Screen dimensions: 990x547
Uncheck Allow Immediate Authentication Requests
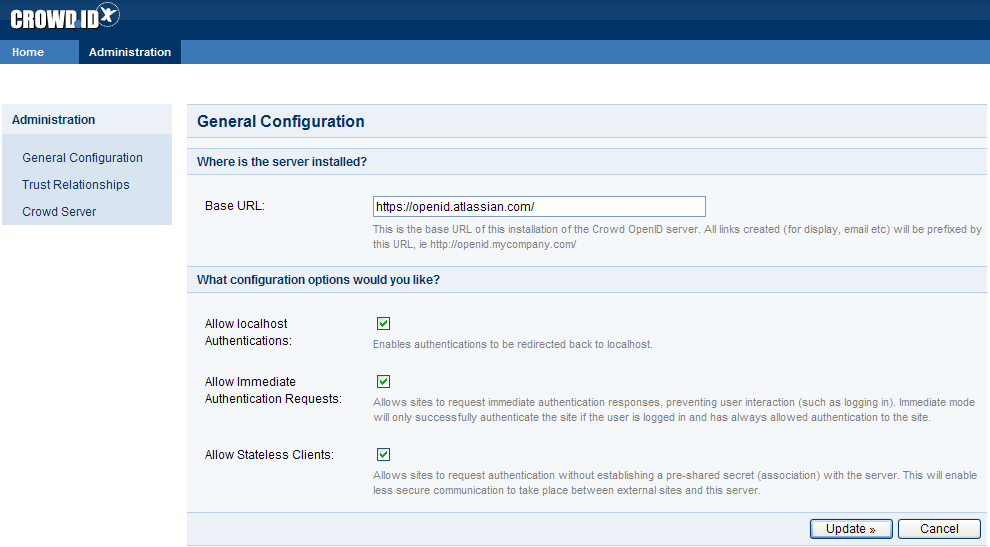click(383, 382)
